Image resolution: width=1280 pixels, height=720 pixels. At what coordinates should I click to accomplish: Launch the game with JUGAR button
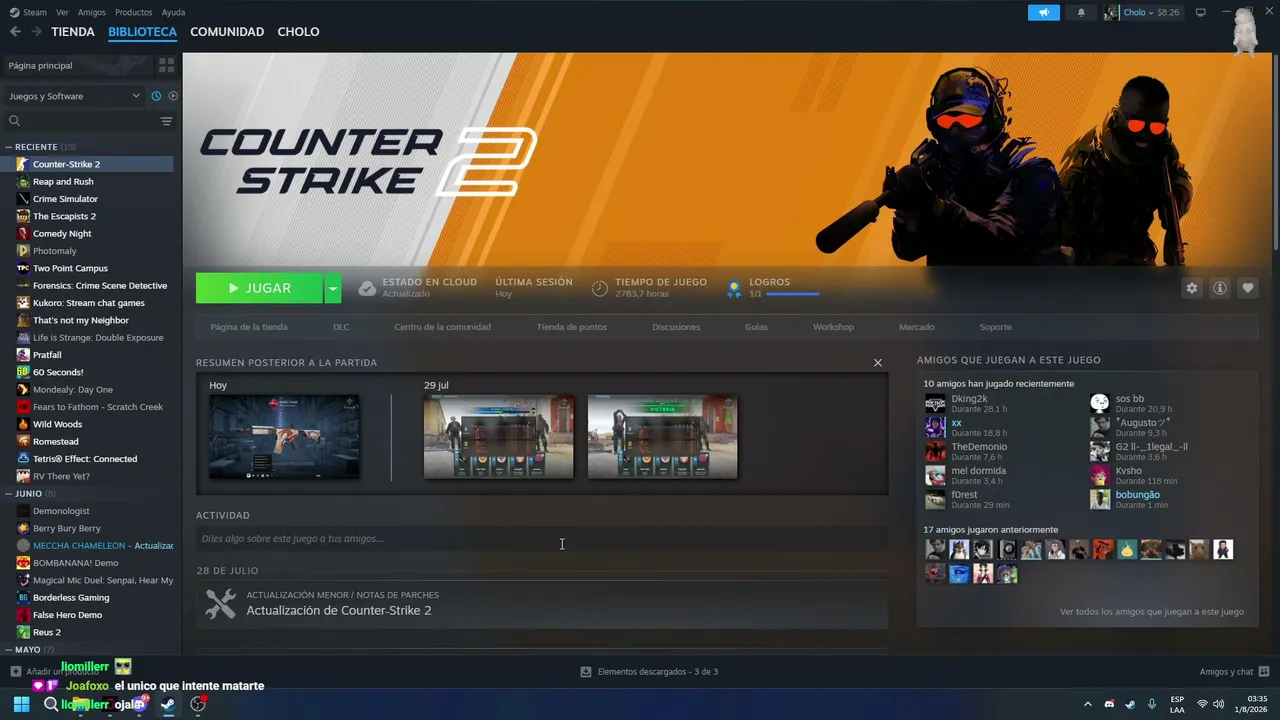(259, 288)
